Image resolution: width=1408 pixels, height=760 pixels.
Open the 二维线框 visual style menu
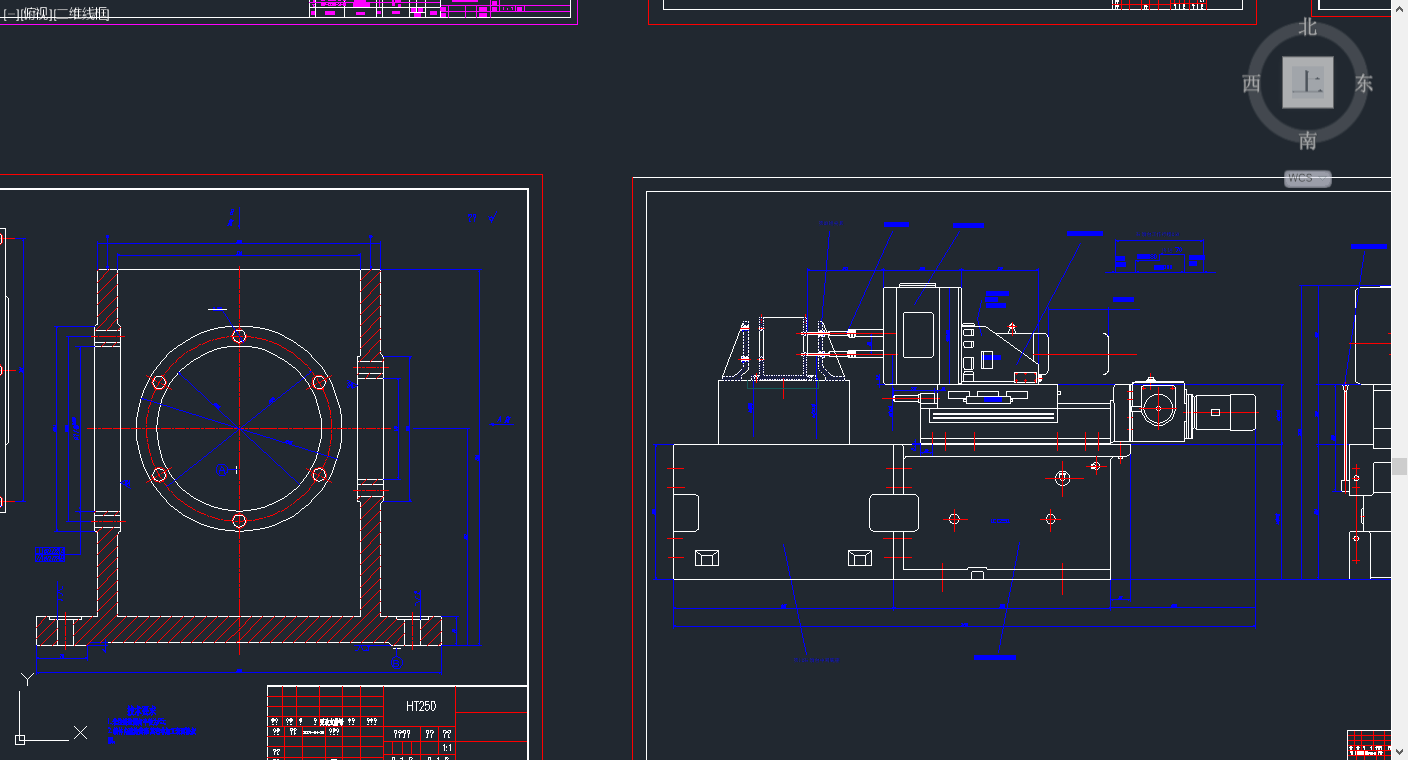pos(82,14)
